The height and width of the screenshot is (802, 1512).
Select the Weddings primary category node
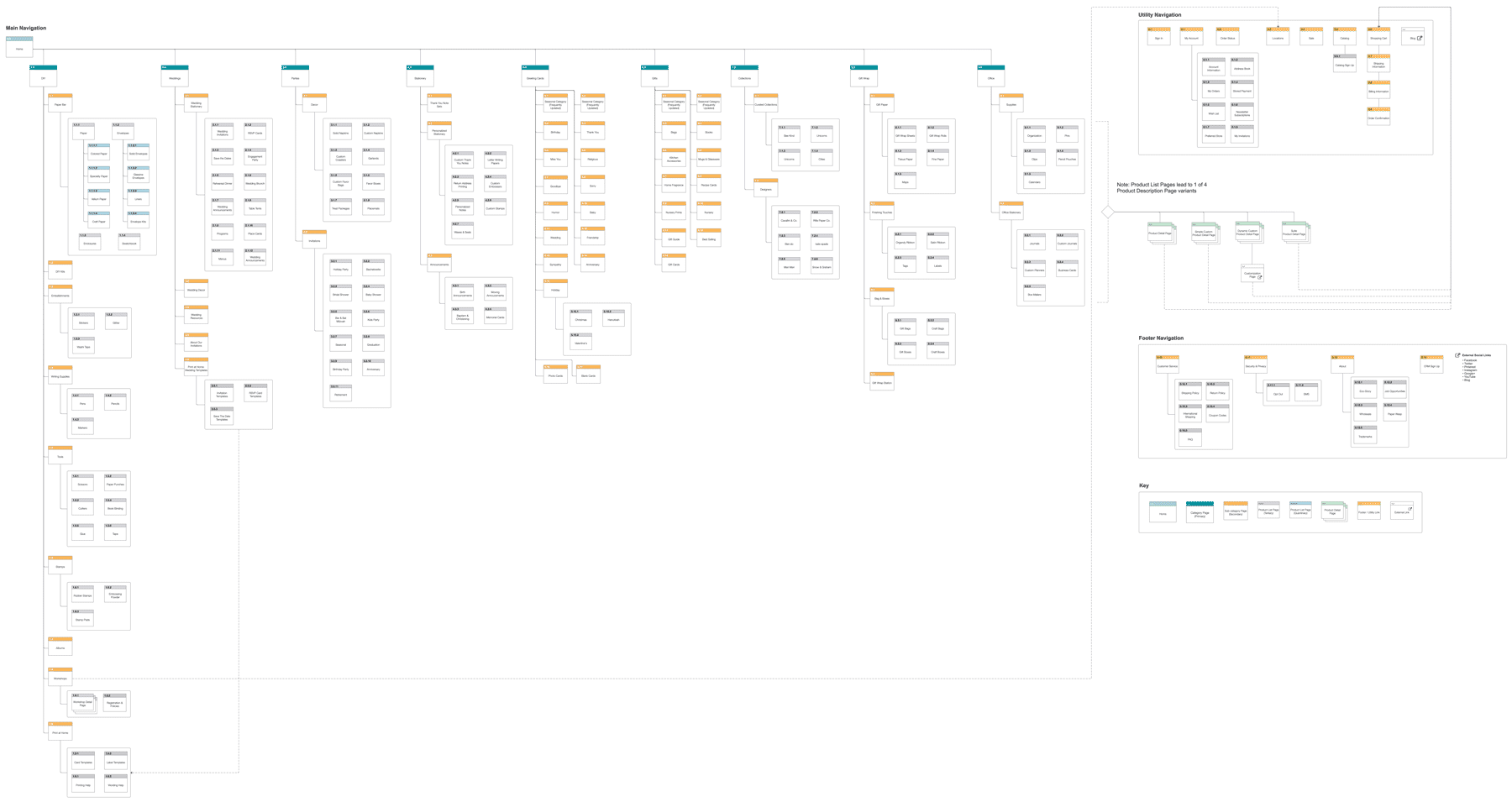tap(175, 76)
